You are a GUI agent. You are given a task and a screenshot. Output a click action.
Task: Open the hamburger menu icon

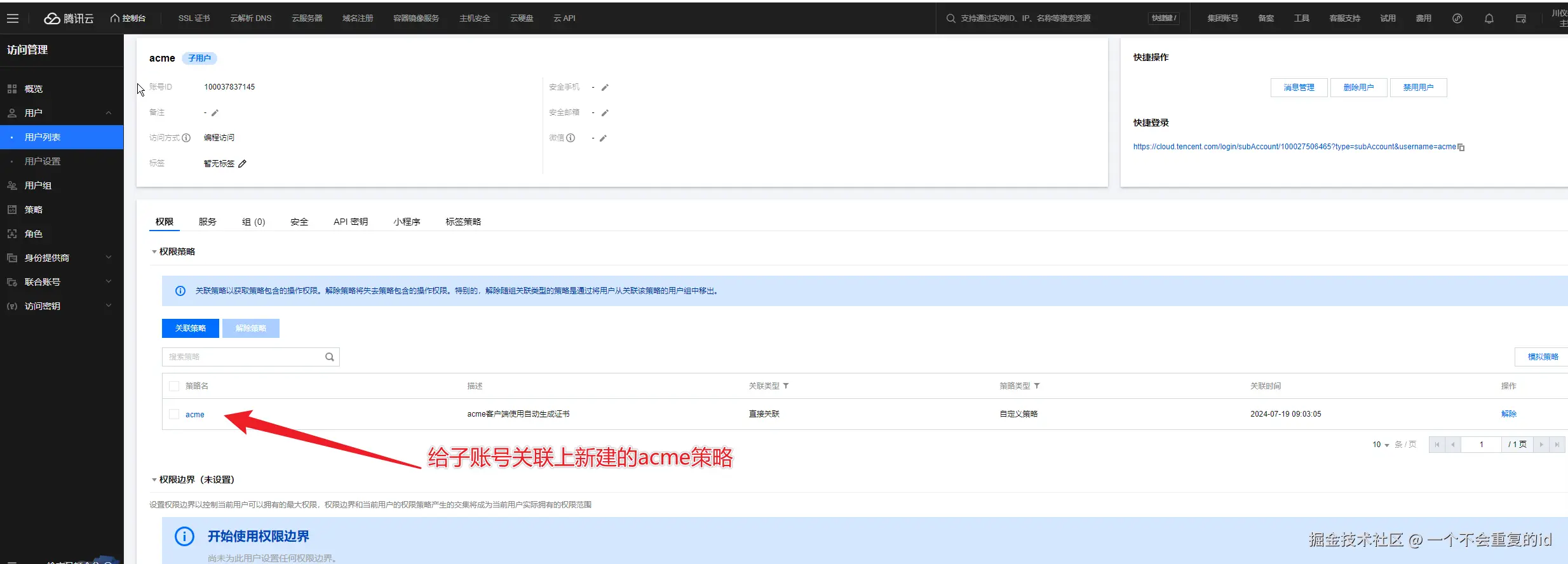coord(13,18)
